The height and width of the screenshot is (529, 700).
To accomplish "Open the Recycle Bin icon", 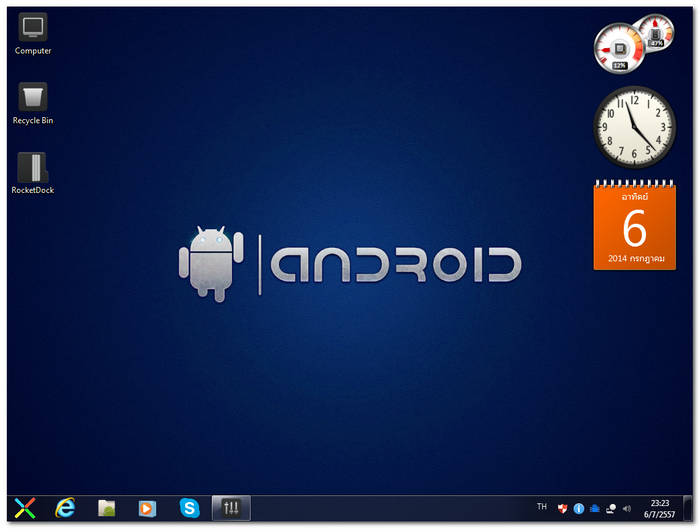I will (33, 104).
